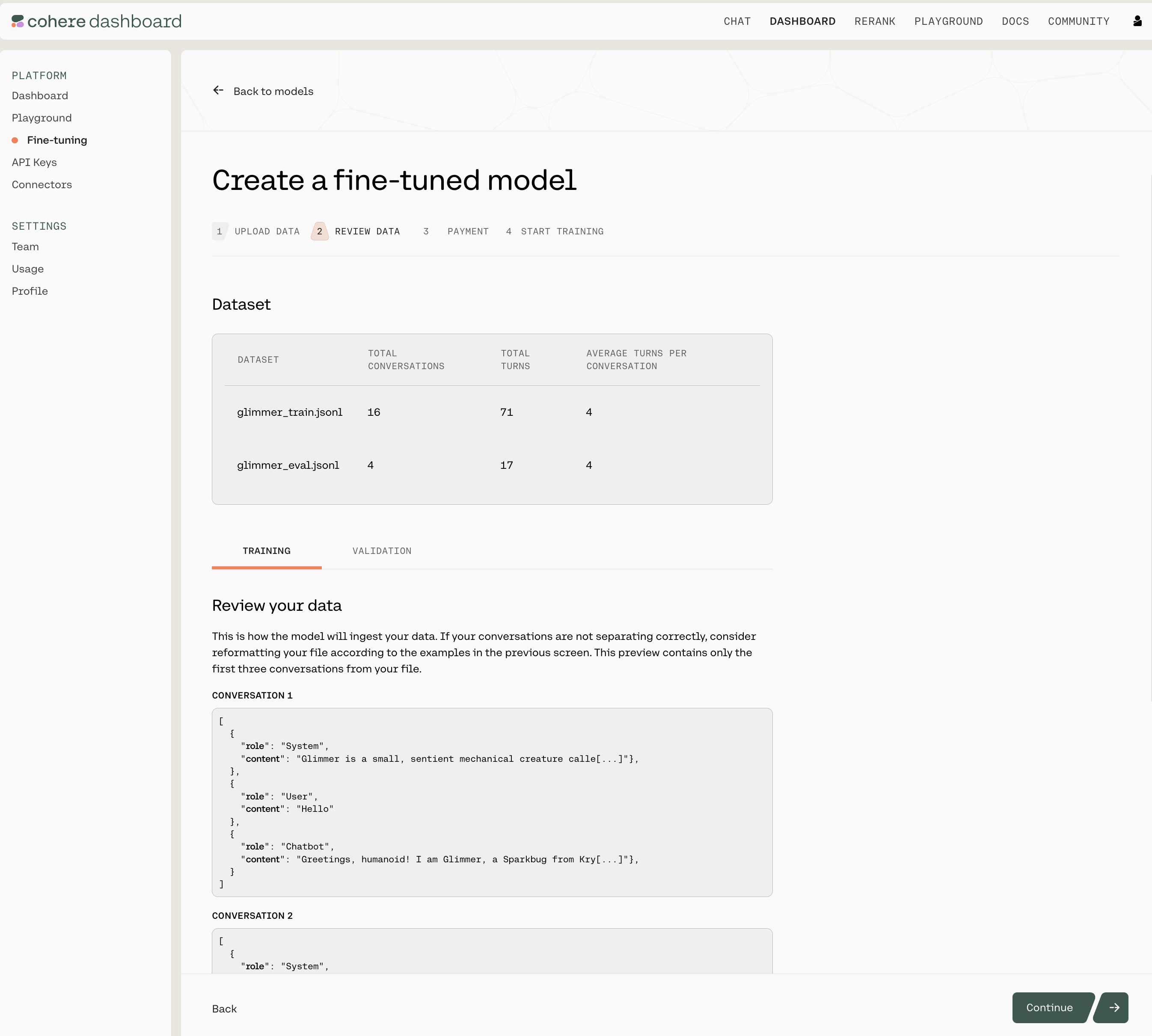Switch to the Validation tab

point(382,551)
